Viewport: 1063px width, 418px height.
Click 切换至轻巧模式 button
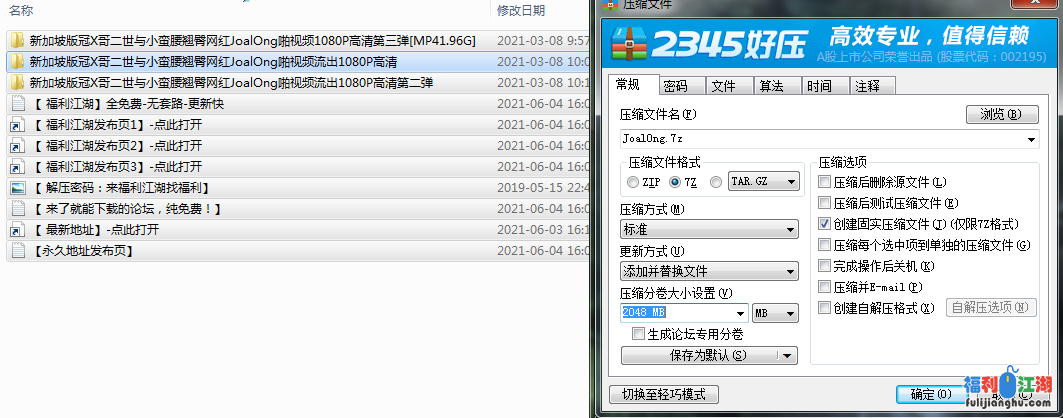(x=664, y=394)
